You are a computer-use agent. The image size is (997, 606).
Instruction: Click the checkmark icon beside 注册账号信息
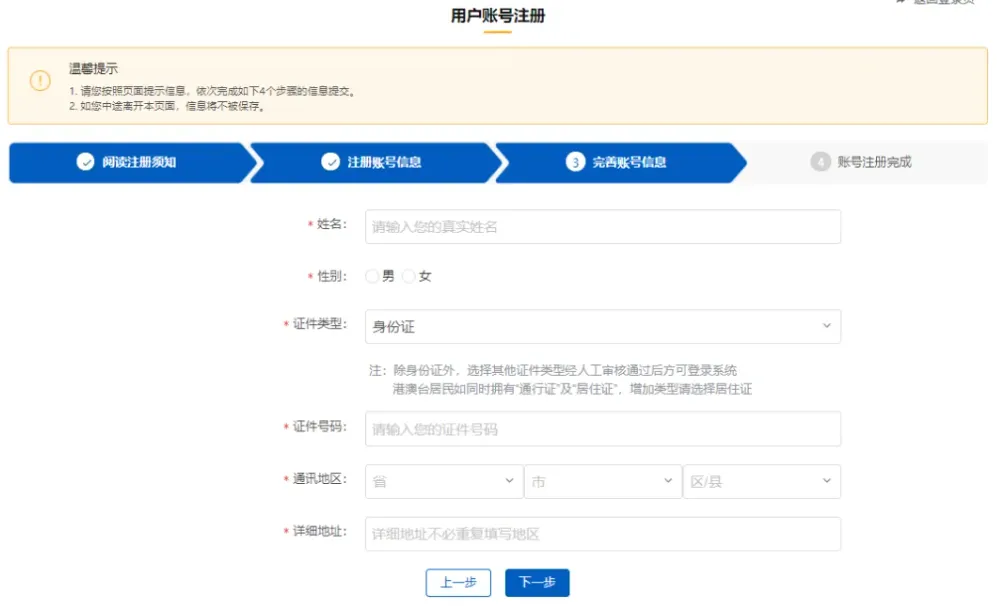pos(330,162)
